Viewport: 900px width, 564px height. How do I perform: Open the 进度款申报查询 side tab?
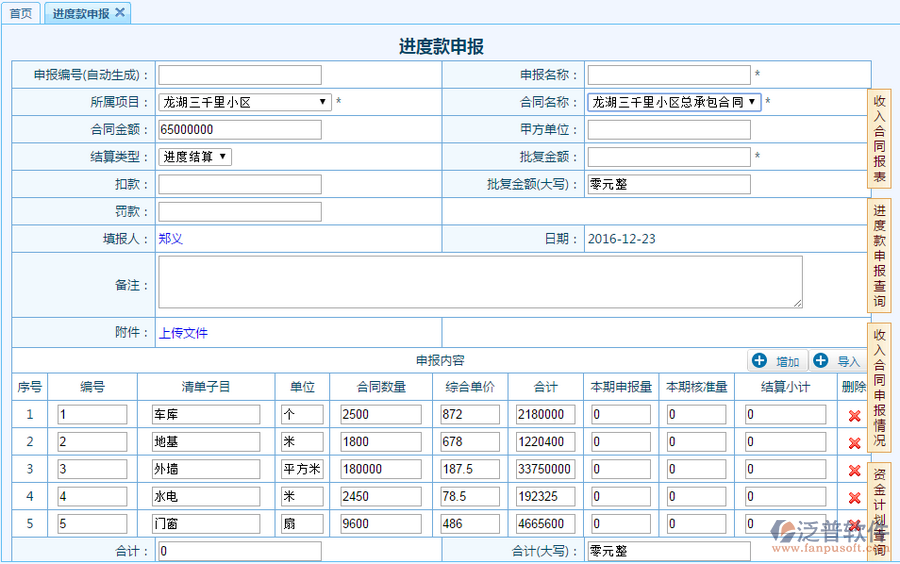pos(879,256)
